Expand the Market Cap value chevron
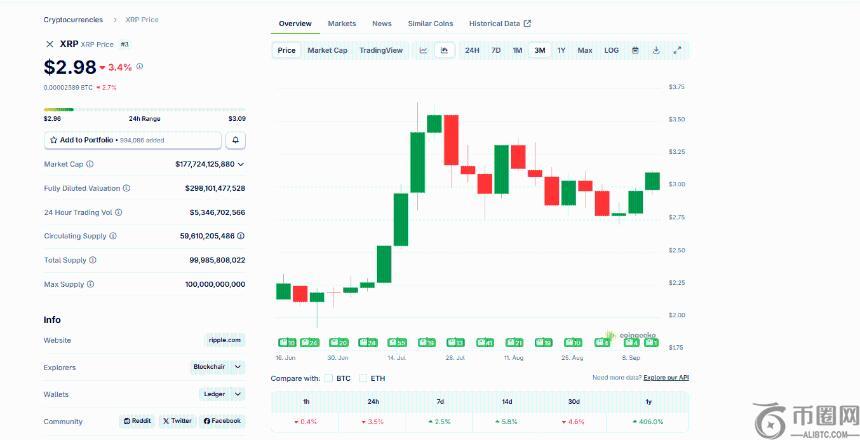Image resolution: width=860 pixels, height=440 pixels. [241, 164]
